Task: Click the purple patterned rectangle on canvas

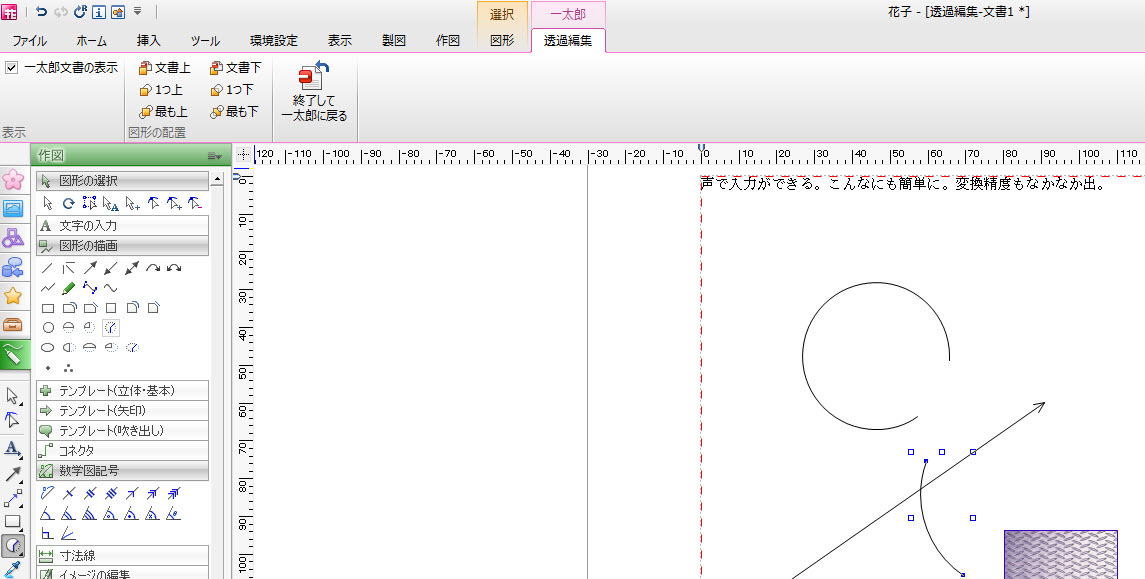Action: tap(1060, 554)
